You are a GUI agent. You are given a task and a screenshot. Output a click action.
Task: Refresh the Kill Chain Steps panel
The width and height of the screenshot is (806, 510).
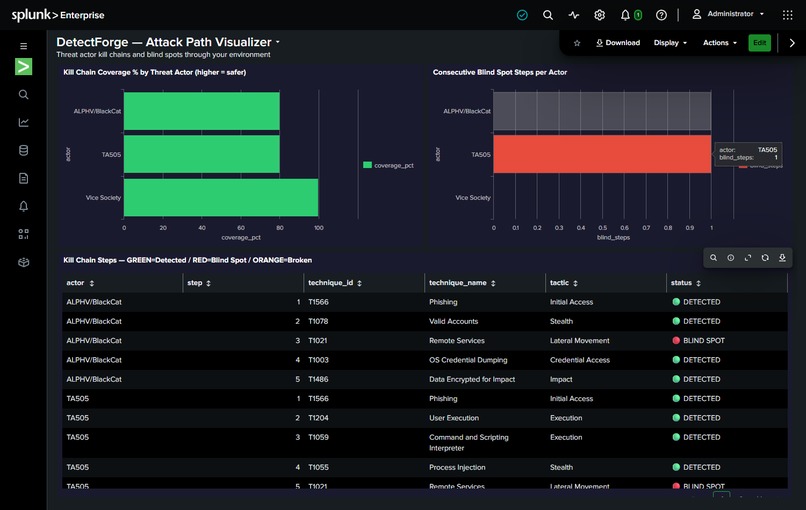click(x=765, y=258)
